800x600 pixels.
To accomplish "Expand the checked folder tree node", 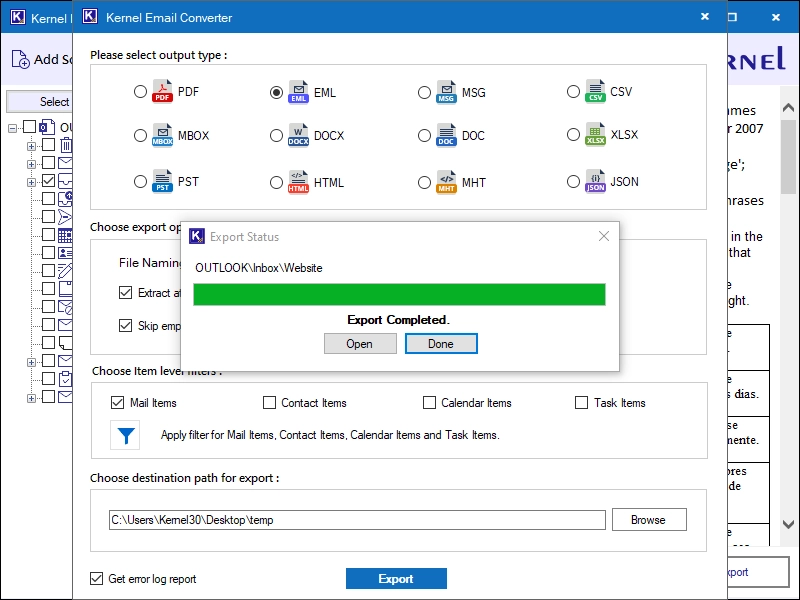I will (31, 182).
